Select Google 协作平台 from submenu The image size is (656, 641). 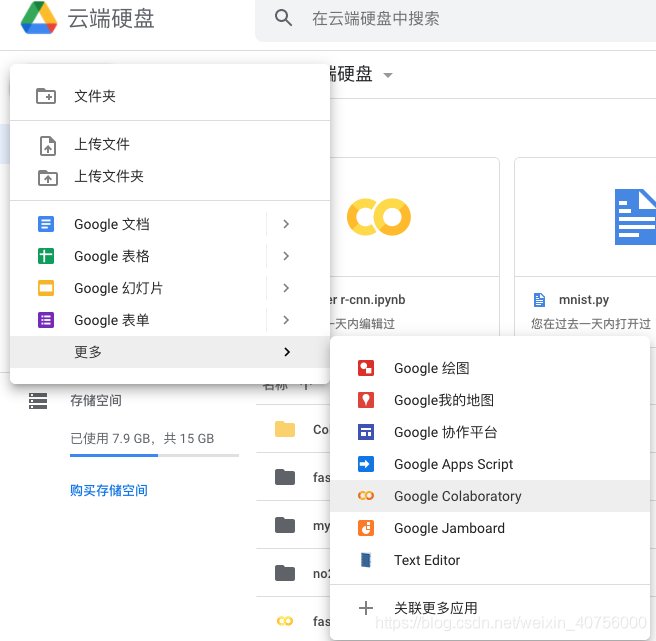pos(490,432)
